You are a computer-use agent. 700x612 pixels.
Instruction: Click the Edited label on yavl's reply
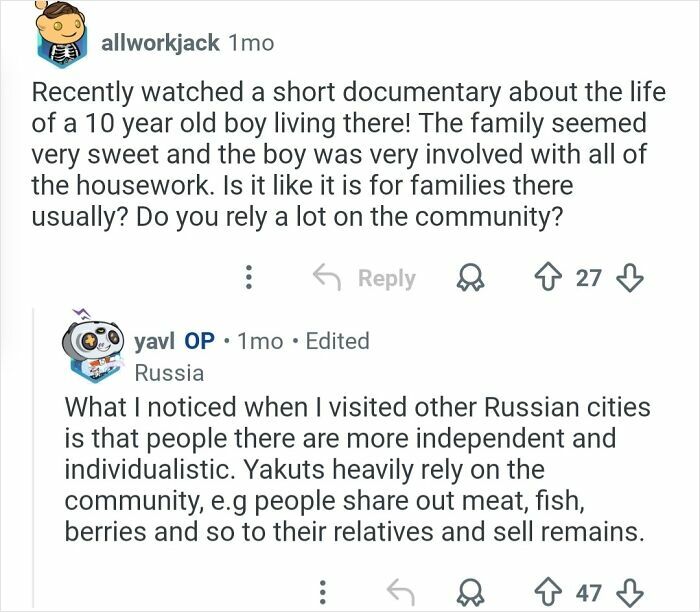coord(336,340)
